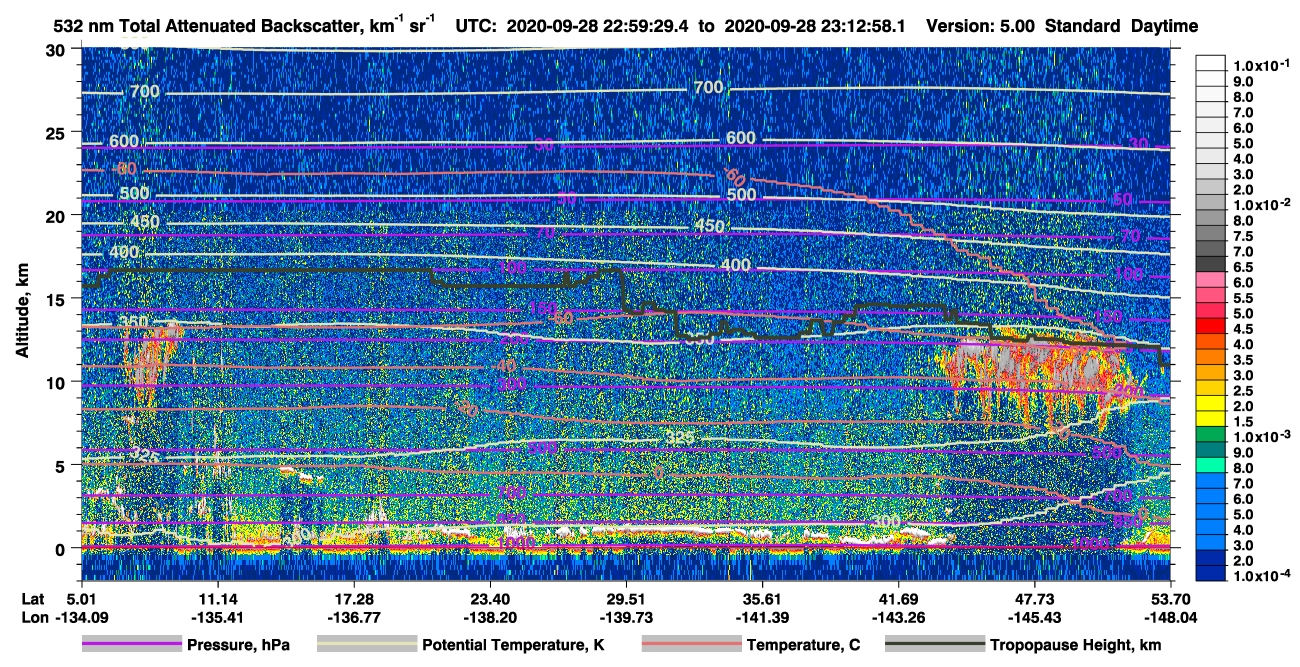Click the latitude value 47.73
1300x667 pixels.
point(1035,598)
